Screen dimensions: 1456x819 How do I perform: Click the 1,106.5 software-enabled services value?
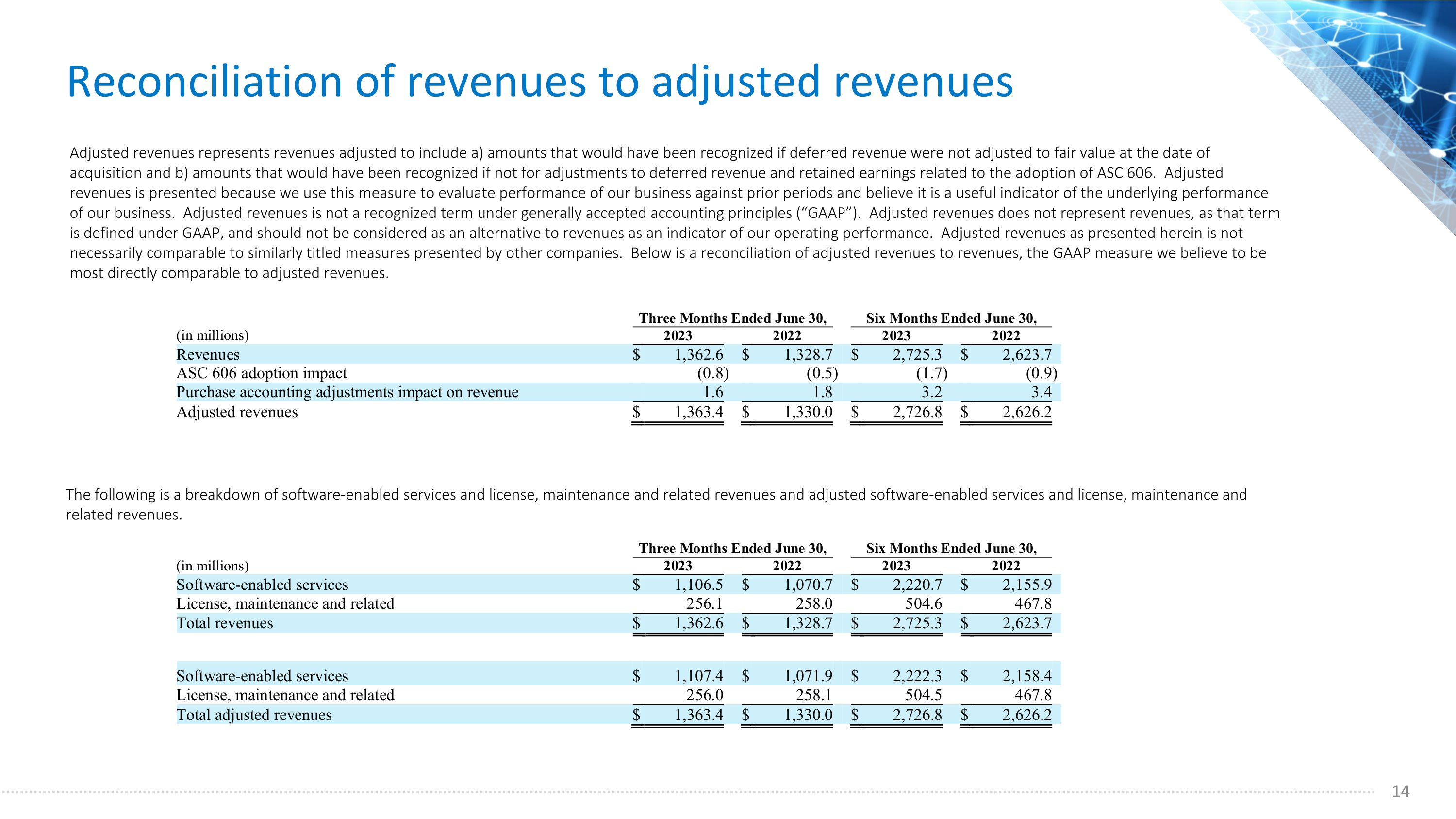pos(698,585)
